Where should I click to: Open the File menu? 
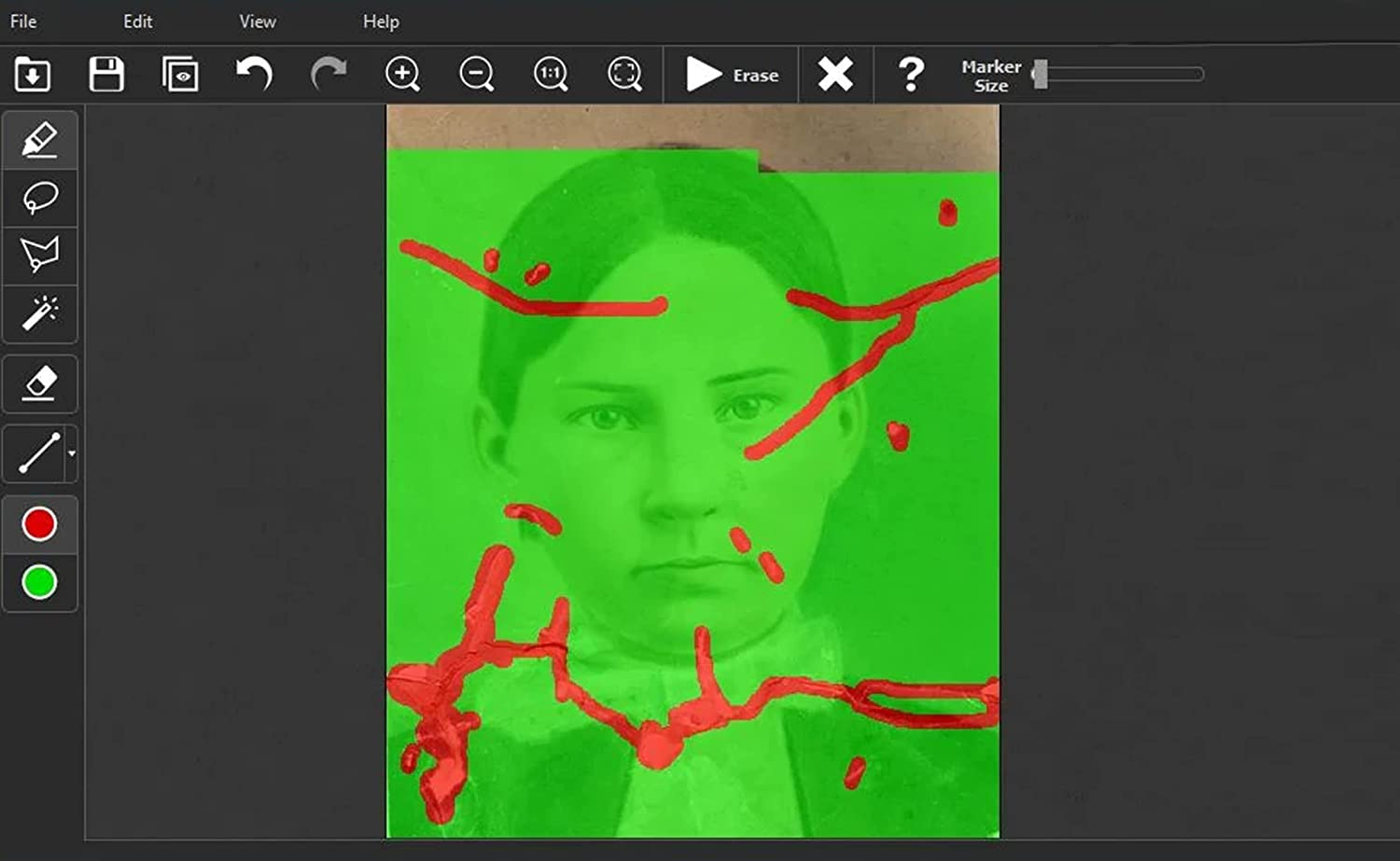click(23, 21)
